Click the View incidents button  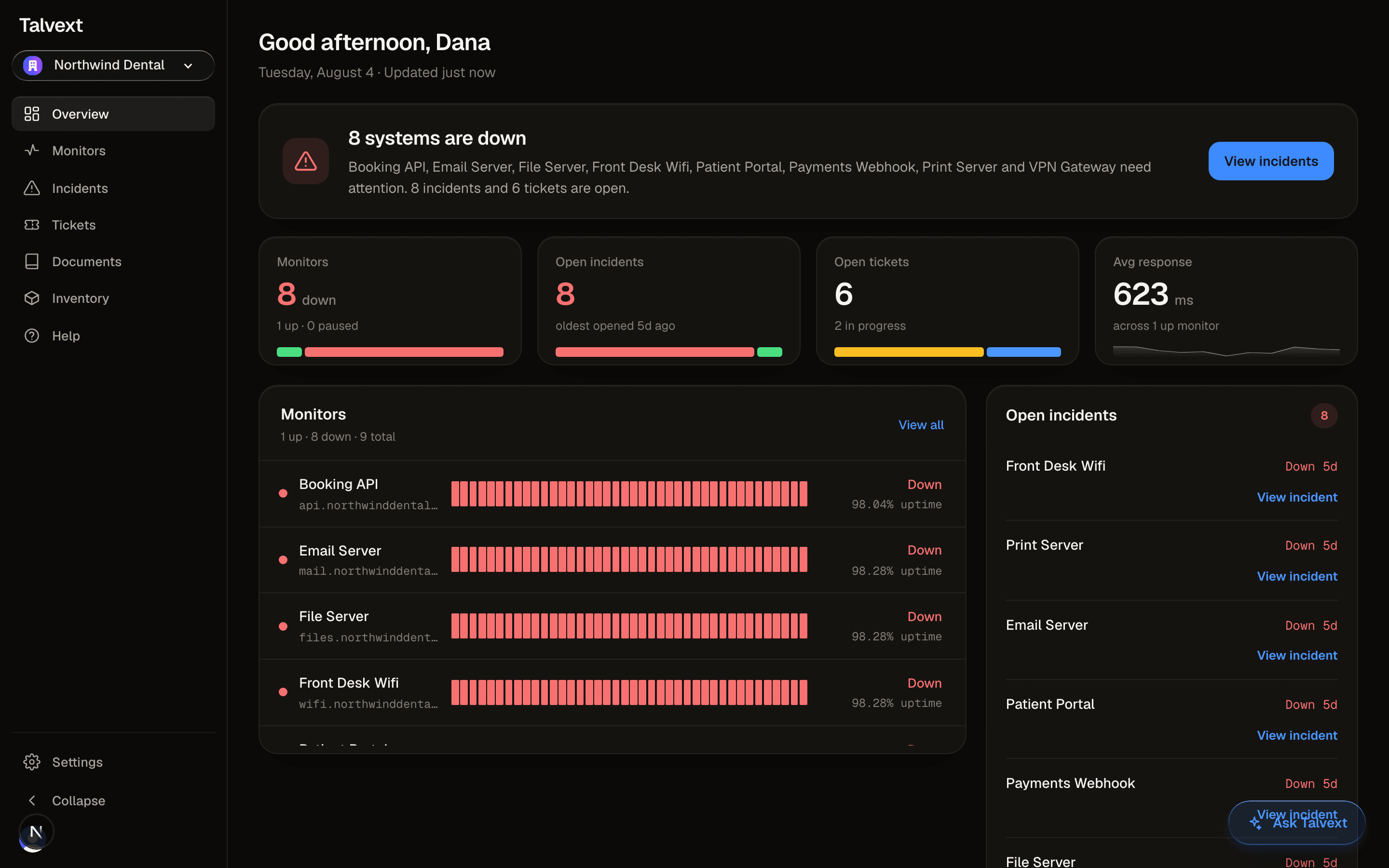1271,161
